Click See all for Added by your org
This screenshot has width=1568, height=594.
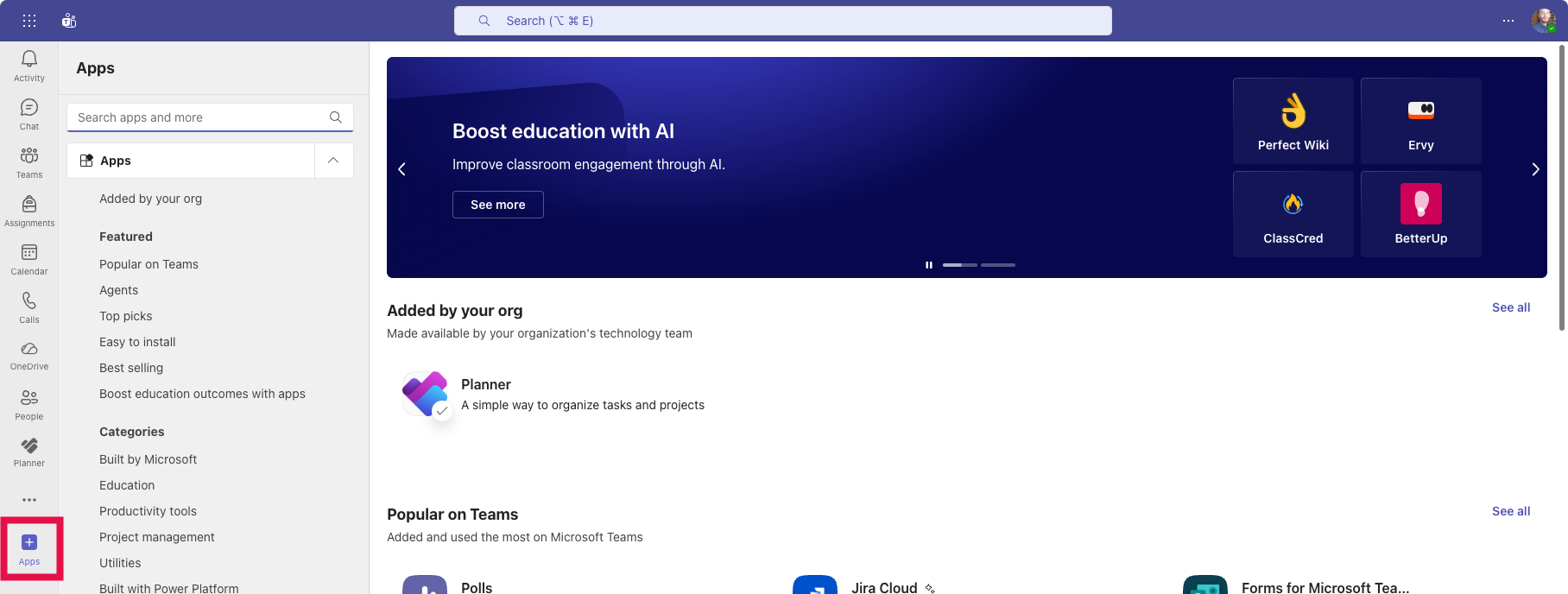coord(1511,307)
